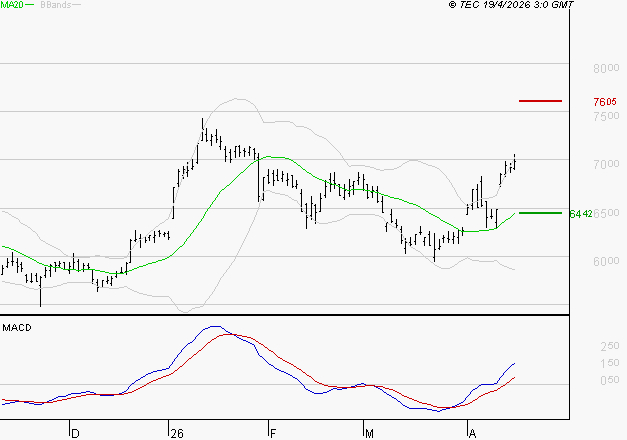Click the 7000 price axis label
Image resolution: width=627 pixels, height=440 pixels.
click(x=606, y=164)
